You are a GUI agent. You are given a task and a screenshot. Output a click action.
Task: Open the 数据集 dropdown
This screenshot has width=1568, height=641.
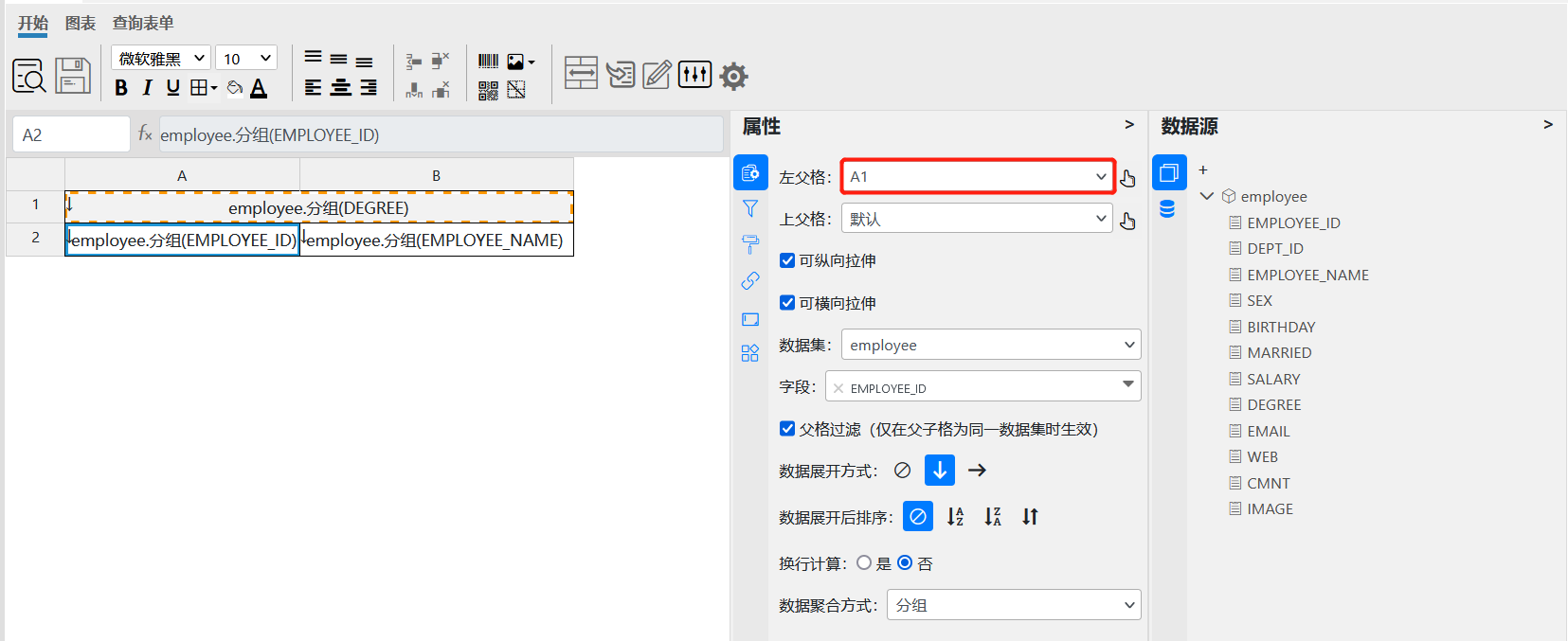click(x=991, y=345)
